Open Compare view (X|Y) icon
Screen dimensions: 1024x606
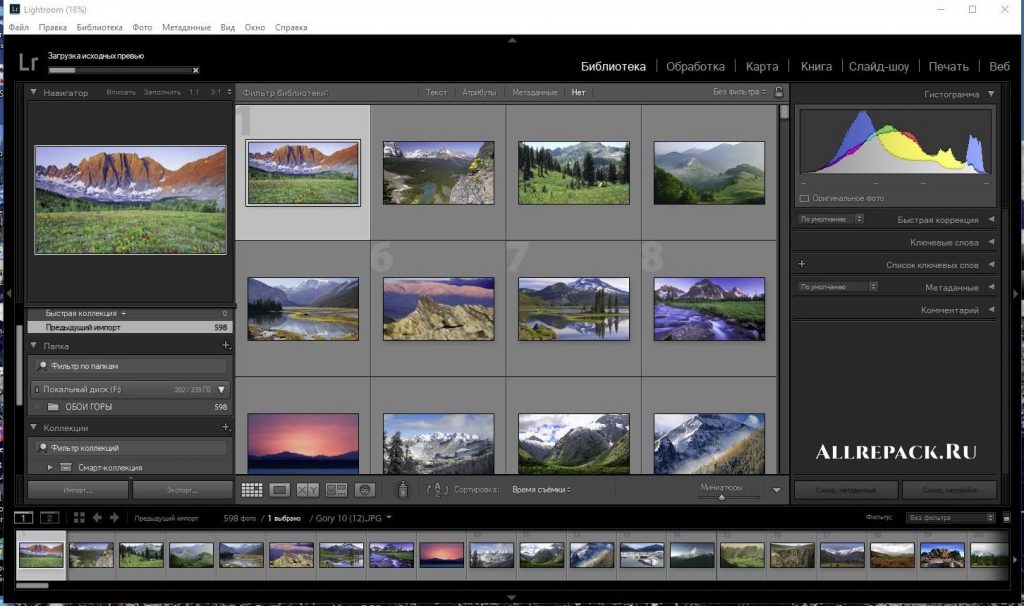[x=308, y=490]
